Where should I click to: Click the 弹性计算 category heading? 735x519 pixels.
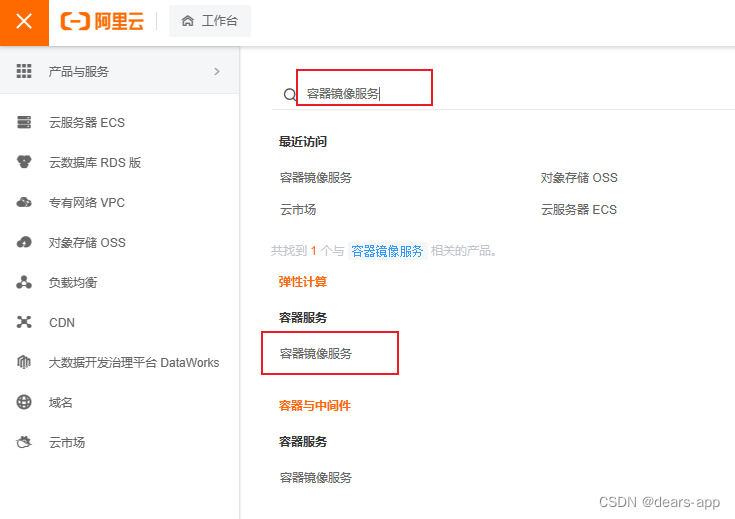click(x=303, y=282)
